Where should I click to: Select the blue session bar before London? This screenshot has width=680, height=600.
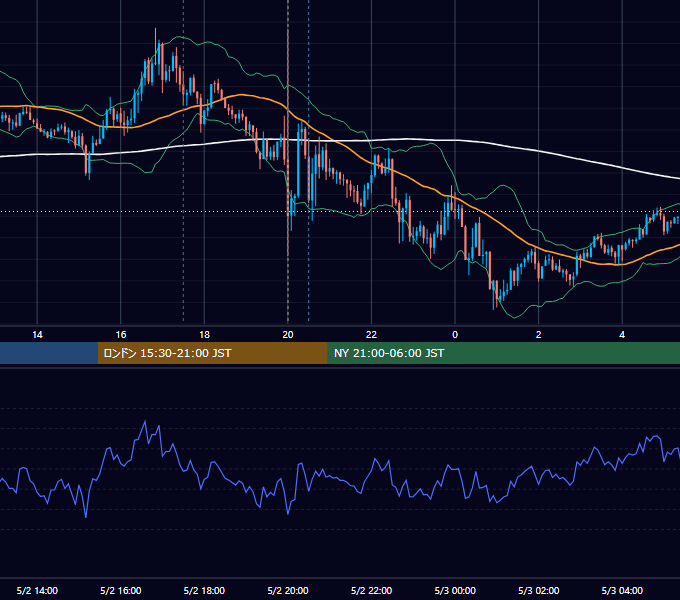tap(49, 353)
